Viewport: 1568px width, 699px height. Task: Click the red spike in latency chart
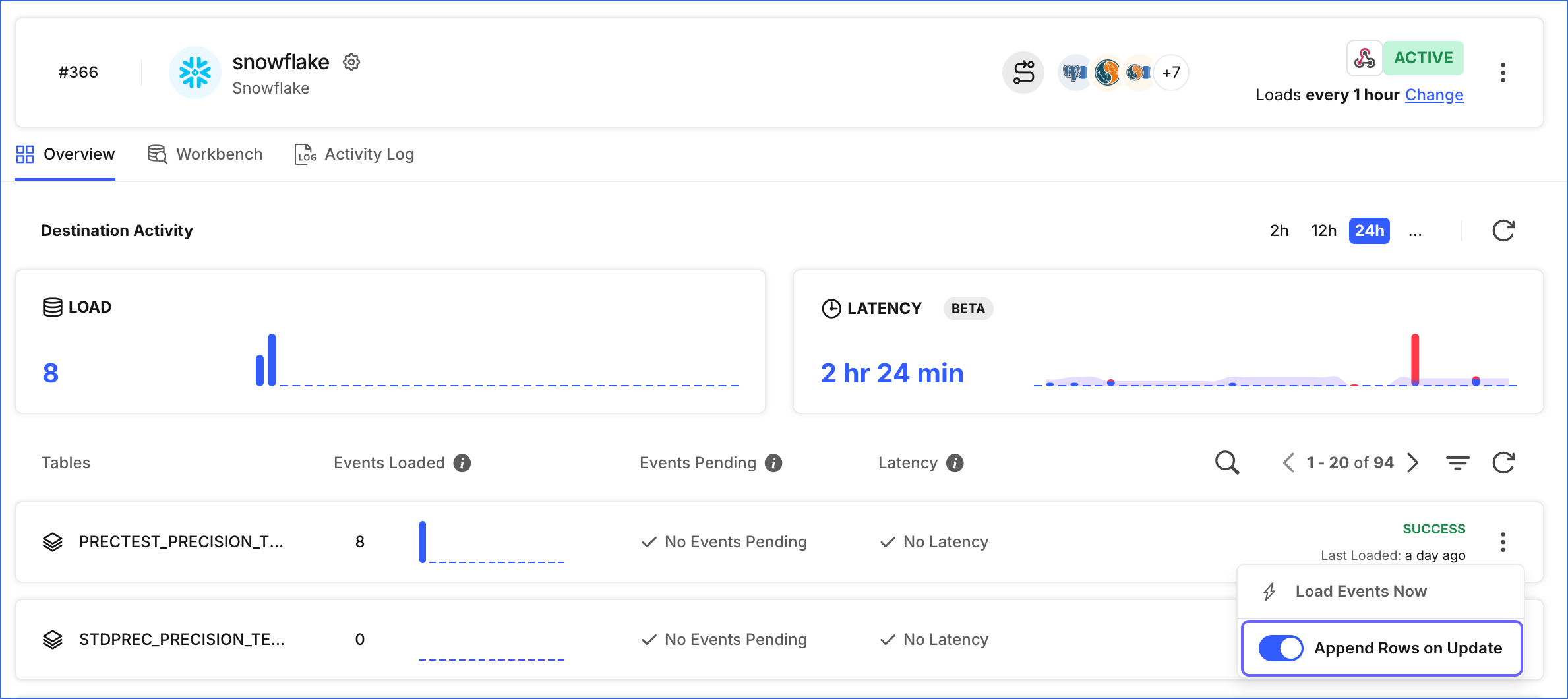pos(1415,359)
